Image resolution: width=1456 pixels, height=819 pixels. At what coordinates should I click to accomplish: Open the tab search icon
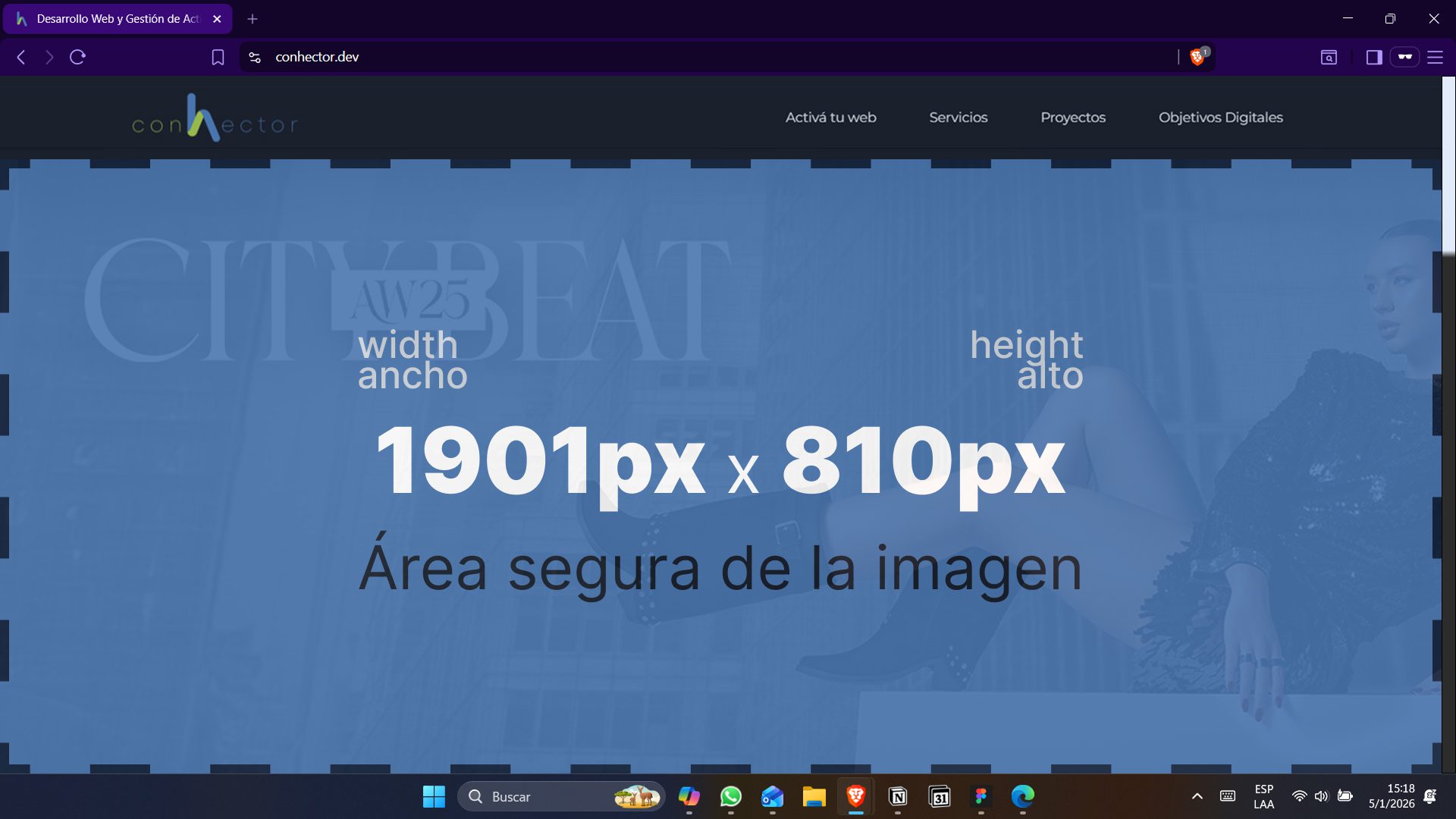point(1329,57)
